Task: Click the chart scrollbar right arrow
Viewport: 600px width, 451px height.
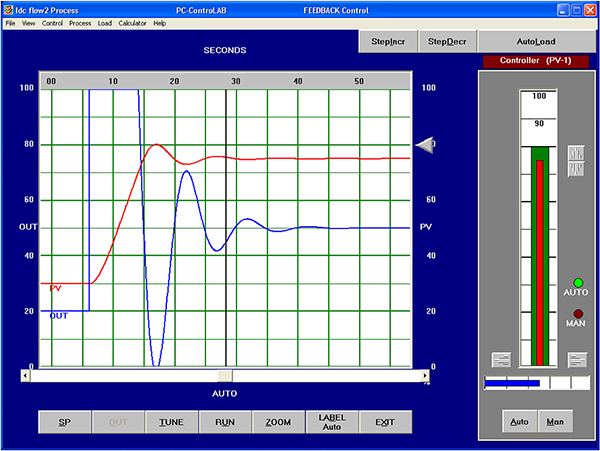Action: [425, 376]
